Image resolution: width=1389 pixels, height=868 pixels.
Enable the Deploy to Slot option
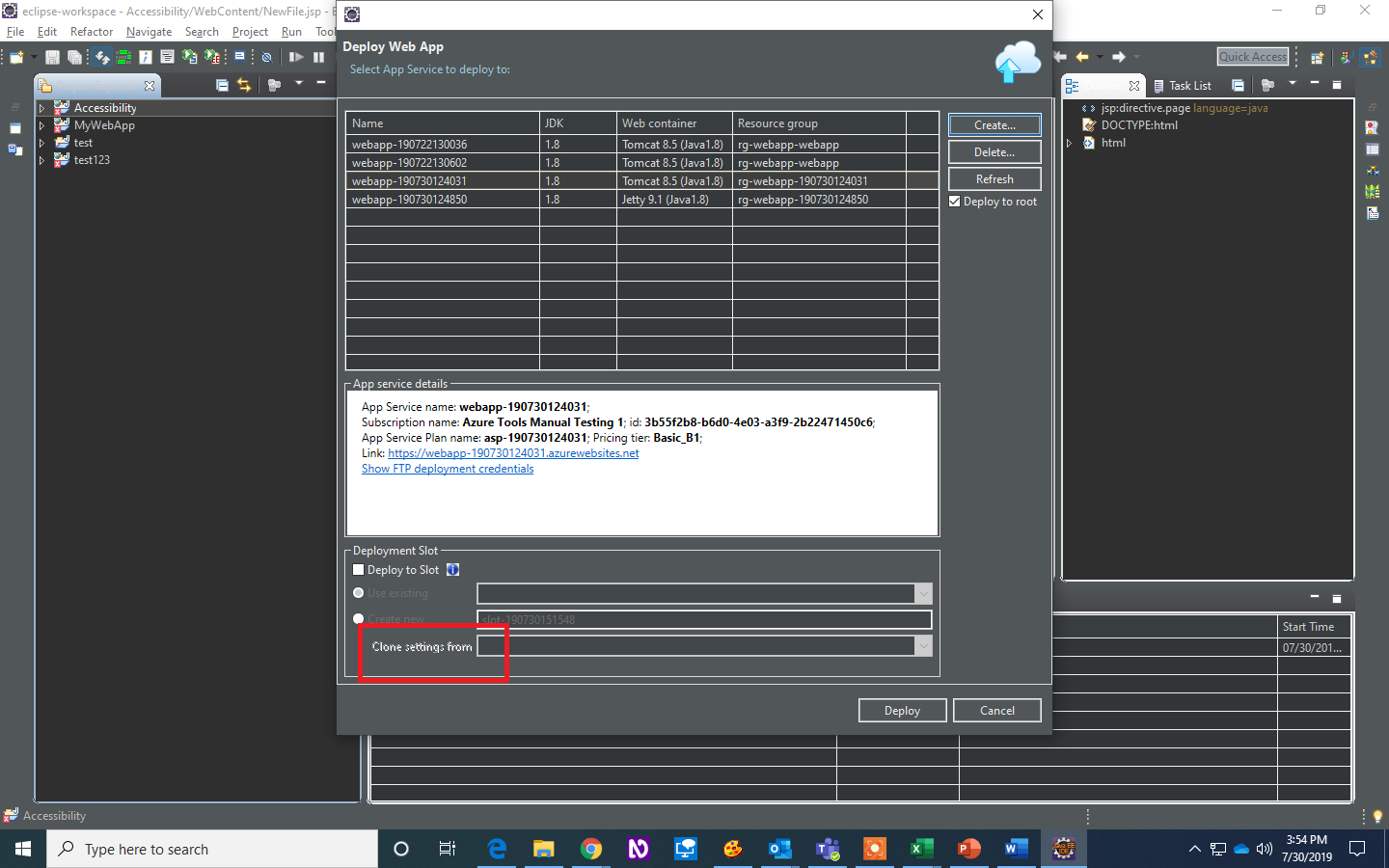tap(358, 569)
